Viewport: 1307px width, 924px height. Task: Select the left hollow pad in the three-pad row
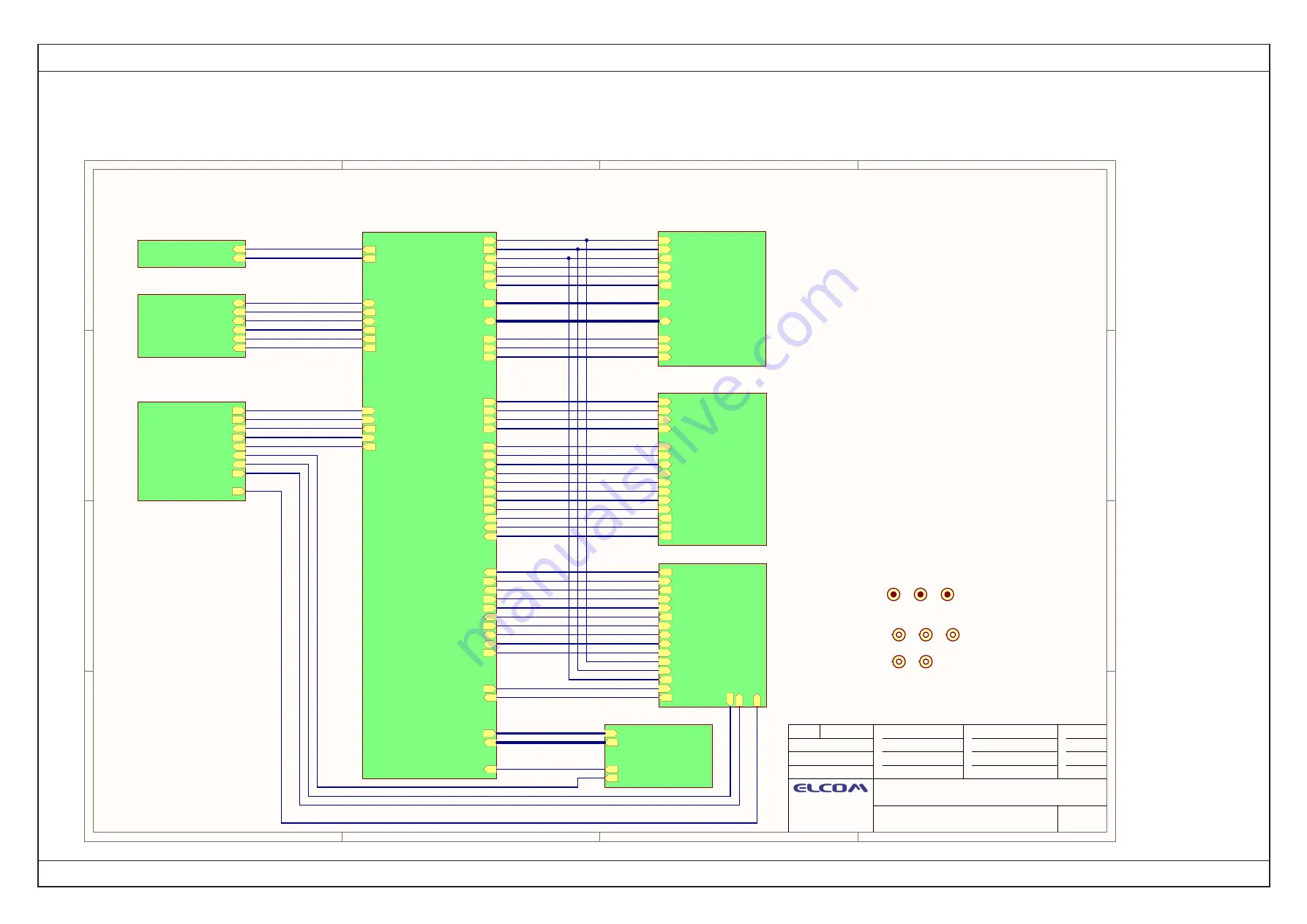point(899,635)
